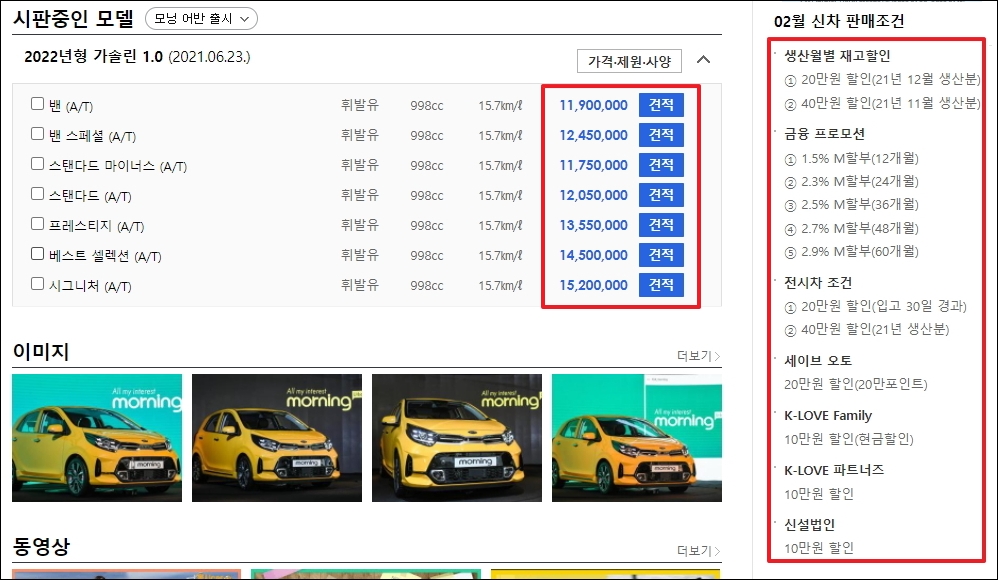Click 40만원 할인(21년 11월 생산분) line
This screenshot has height=580, width=998.
[882, 103]
